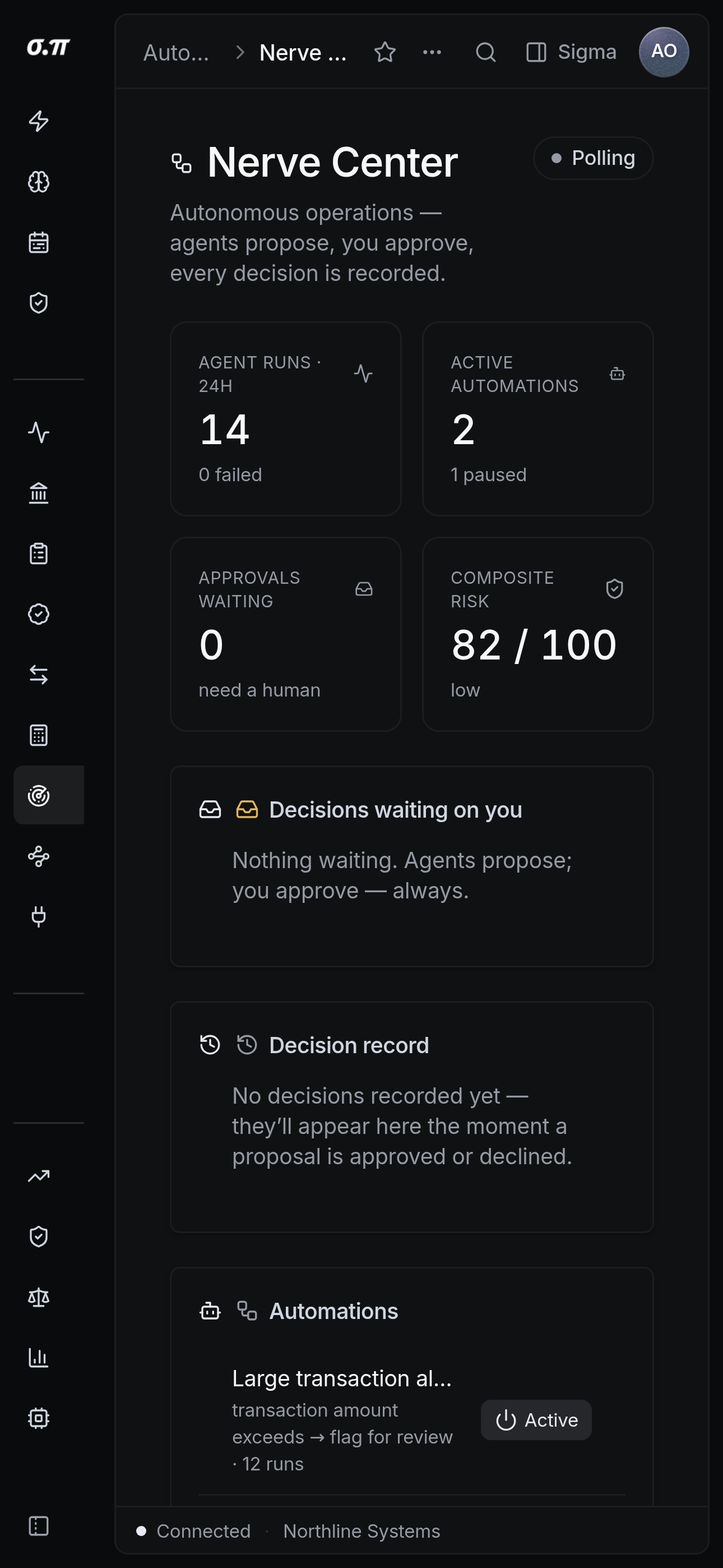Toggle the Large transaction automation Active switch
The width and height of the screenshot is (723, 1568).
pyautogui.click(x=536, y=1420)
